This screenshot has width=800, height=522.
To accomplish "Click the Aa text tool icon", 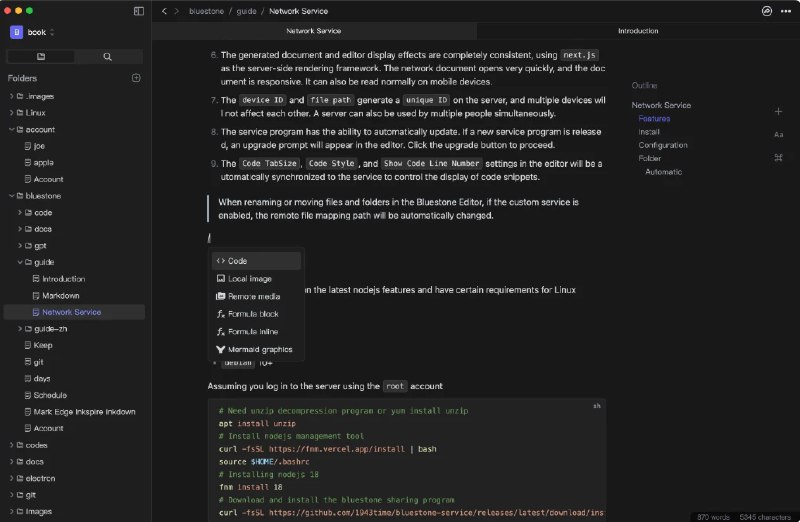I will click(778, 134).
